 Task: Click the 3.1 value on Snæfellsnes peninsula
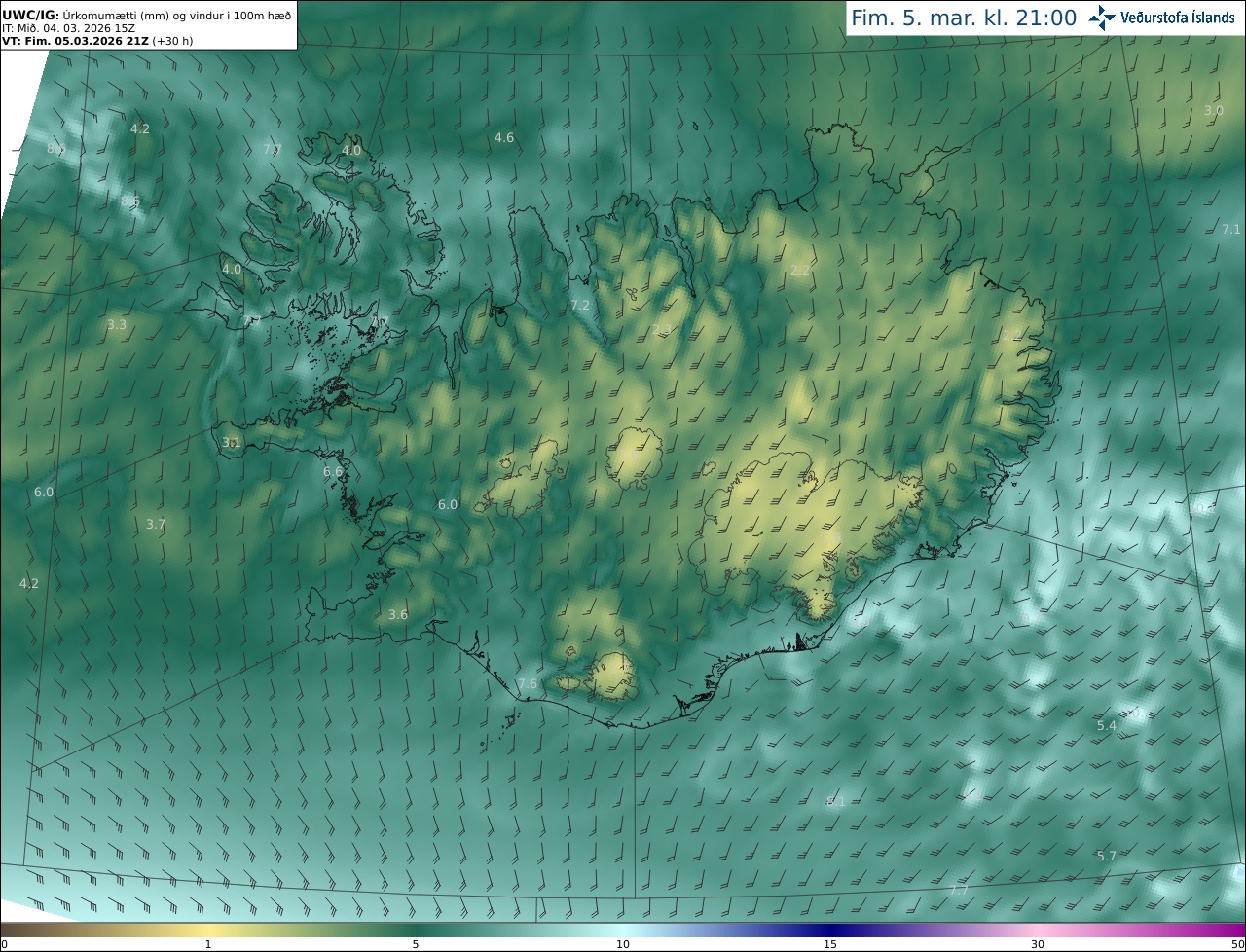coord(232,443)
